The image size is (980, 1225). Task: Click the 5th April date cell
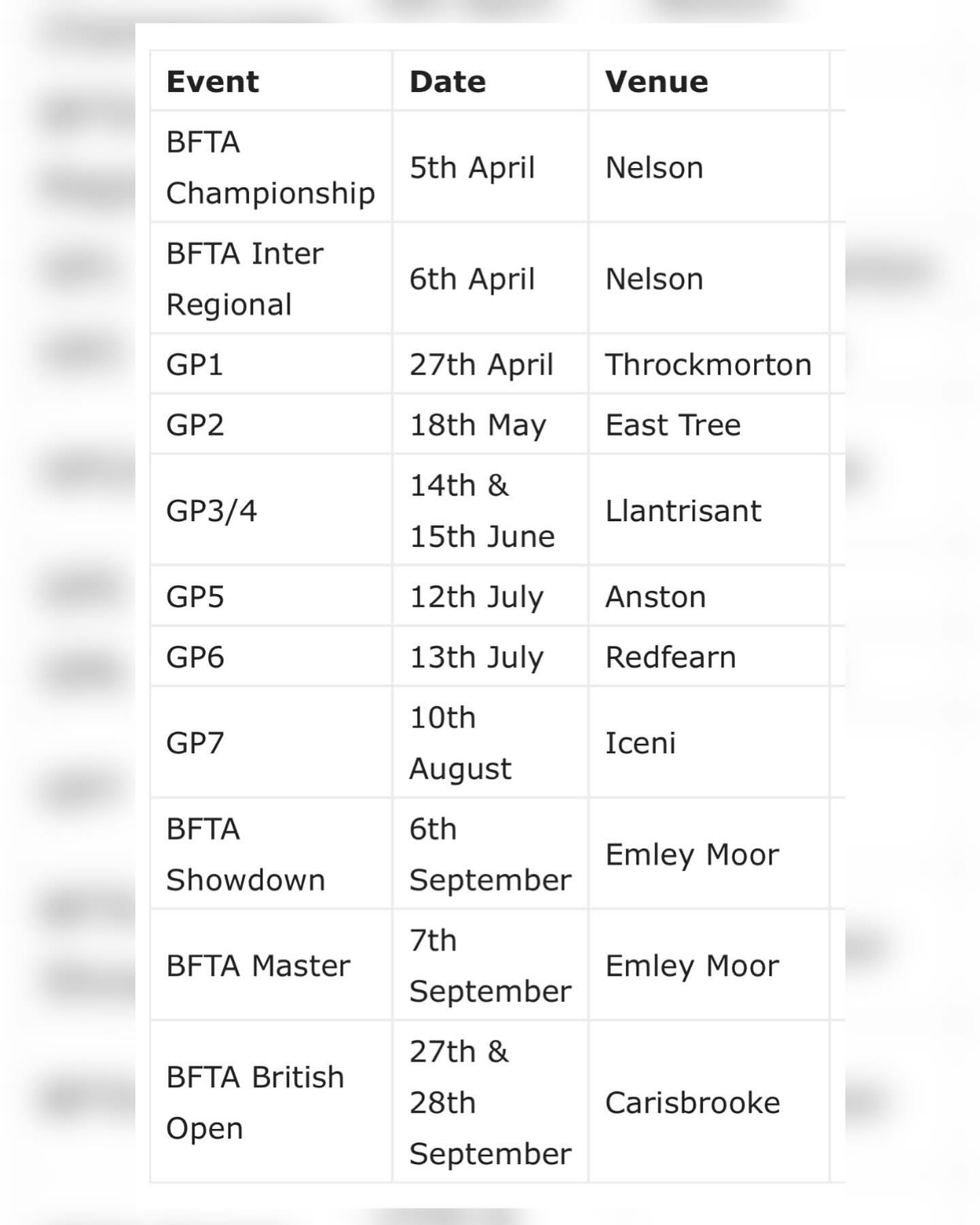pyautogui.click(x=490, y=167)
